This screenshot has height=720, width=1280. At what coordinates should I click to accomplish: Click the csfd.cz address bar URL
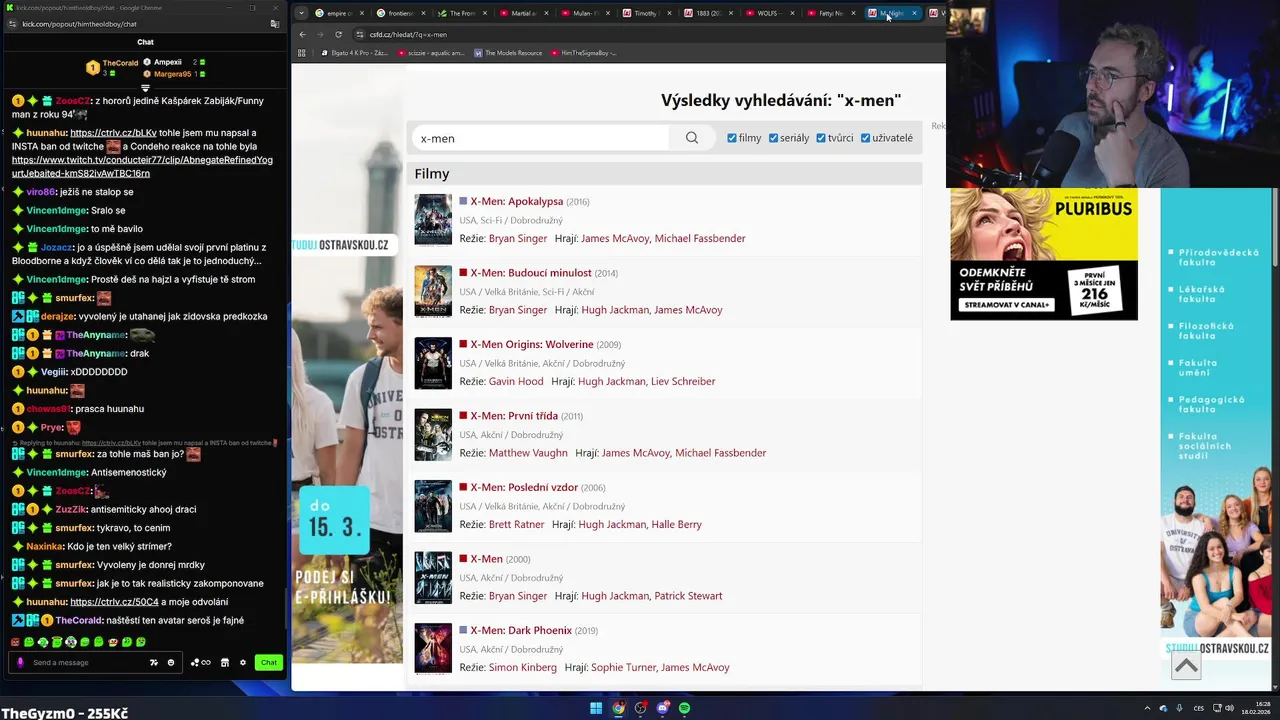pyautogui.click(x=408, y=34)
